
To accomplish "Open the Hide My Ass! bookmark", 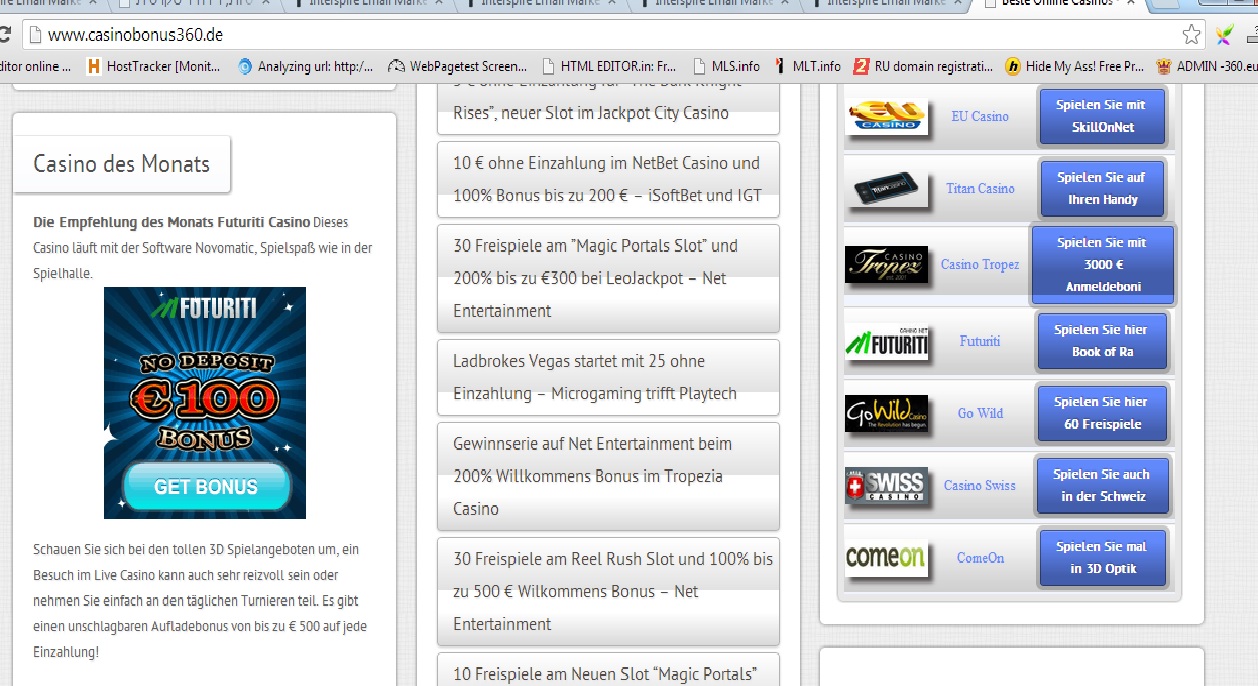I will (x=1075, y=67).
